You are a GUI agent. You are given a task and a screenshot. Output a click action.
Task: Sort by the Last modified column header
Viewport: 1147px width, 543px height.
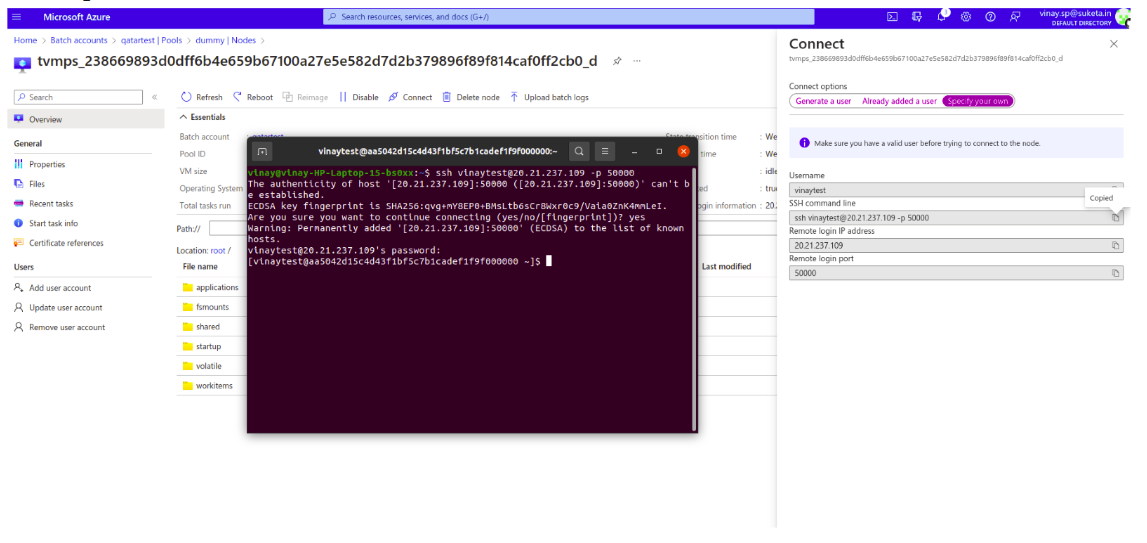tap(726, 266)
